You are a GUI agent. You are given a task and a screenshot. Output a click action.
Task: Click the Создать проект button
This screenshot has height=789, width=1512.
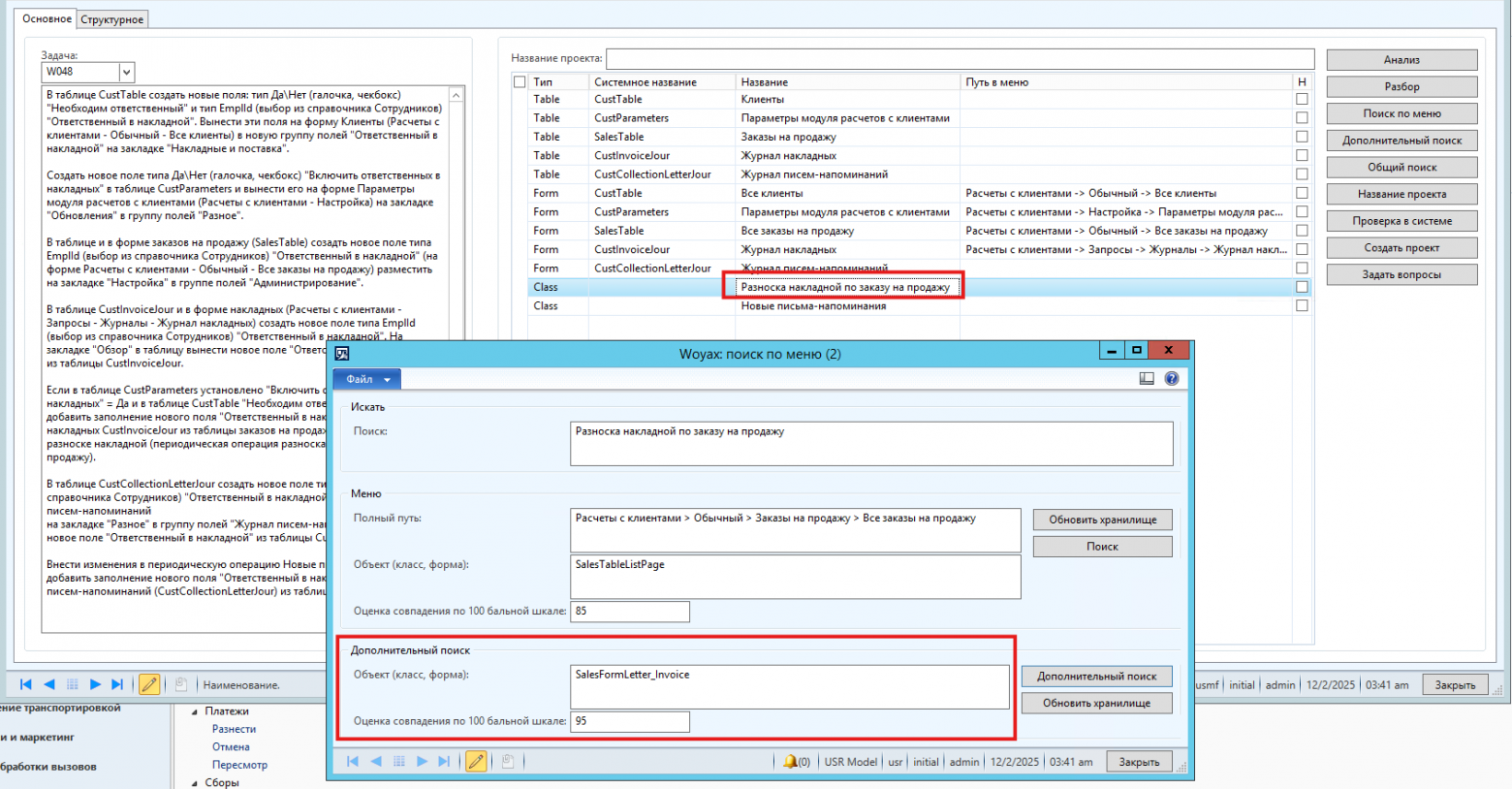point(1402,248)
